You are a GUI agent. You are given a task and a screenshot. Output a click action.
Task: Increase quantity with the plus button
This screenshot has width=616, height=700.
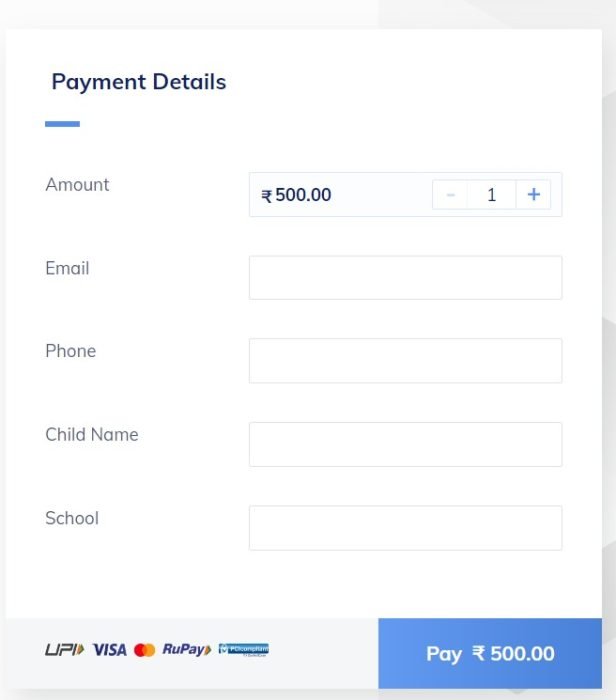pyautogui.click(x=533, y=195)
